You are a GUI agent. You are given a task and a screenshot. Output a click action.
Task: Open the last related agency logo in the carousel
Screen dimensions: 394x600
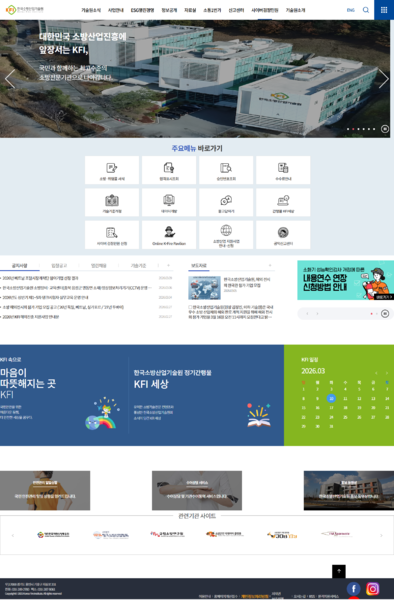[336, 534]
